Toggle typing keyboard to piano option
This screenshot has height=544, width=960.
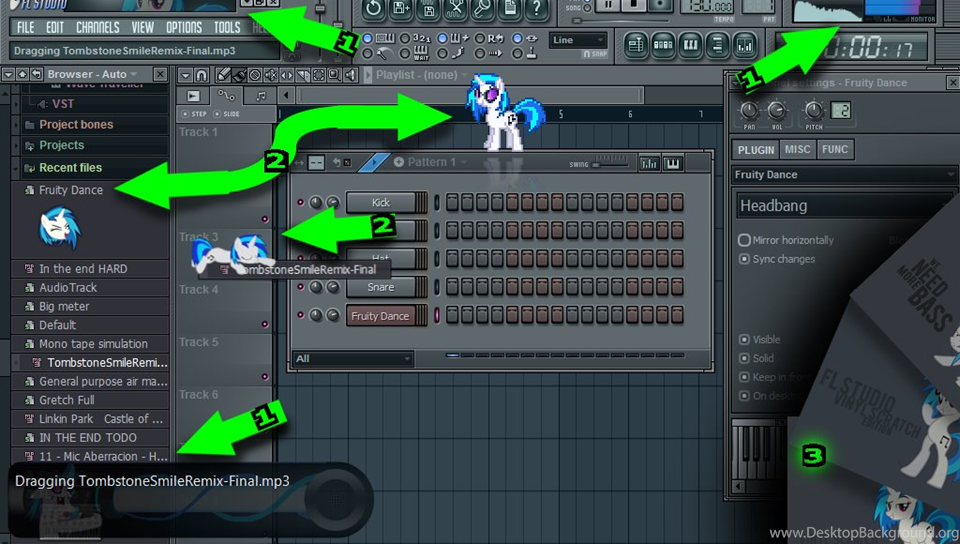(367, 38)
